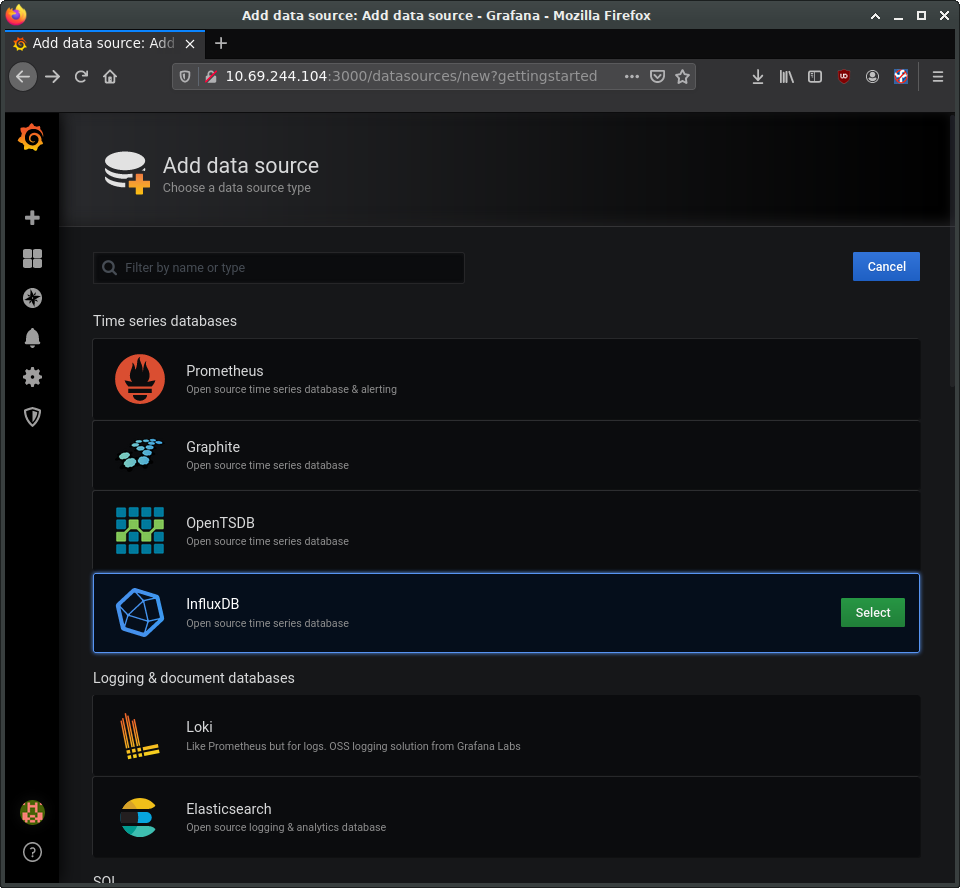This screenshot has width=960, height=888.
Task: Click the 'Logging & document databases' heading
Action: tap(193, 678)
